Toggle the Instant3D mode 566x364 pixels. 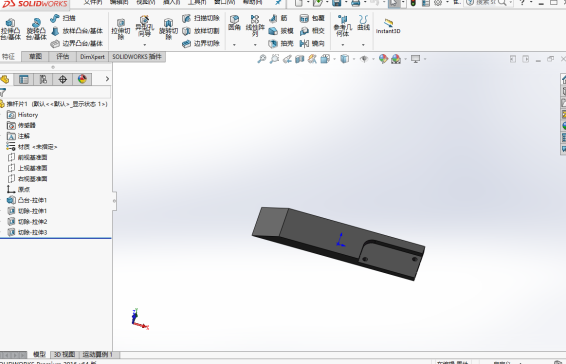[388, 26]
